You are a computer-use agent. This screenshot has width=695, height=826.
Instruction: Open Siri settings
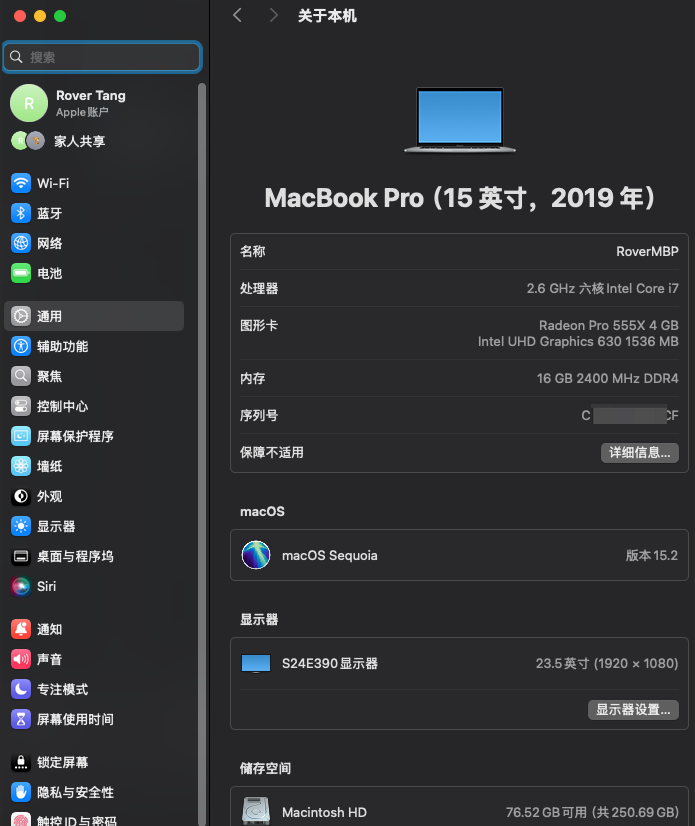94,586
